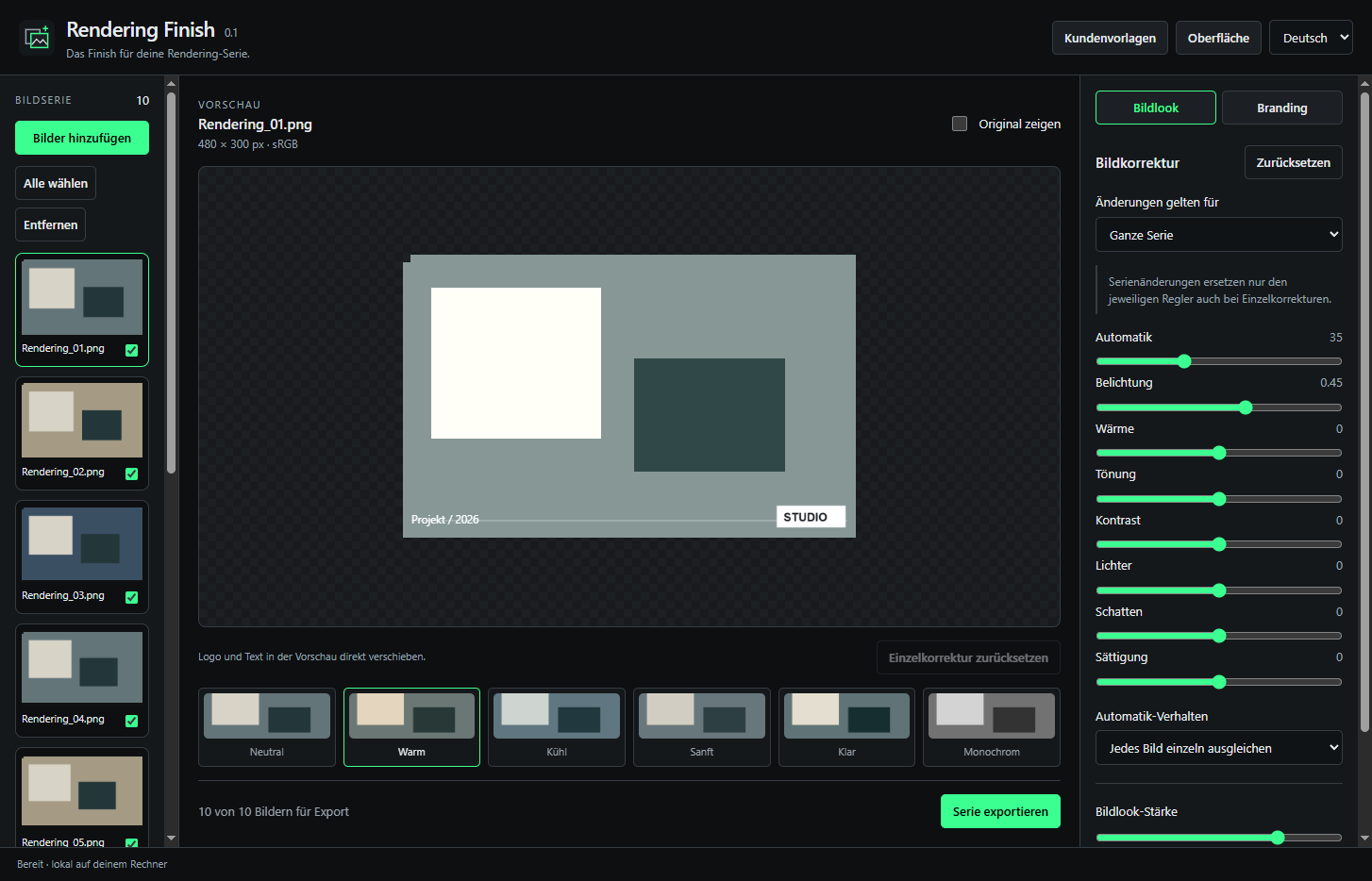Adjust the Tönung slider
This screenshot has width=1372, height=881.
pyautogui.click(x=1219, y=499)
